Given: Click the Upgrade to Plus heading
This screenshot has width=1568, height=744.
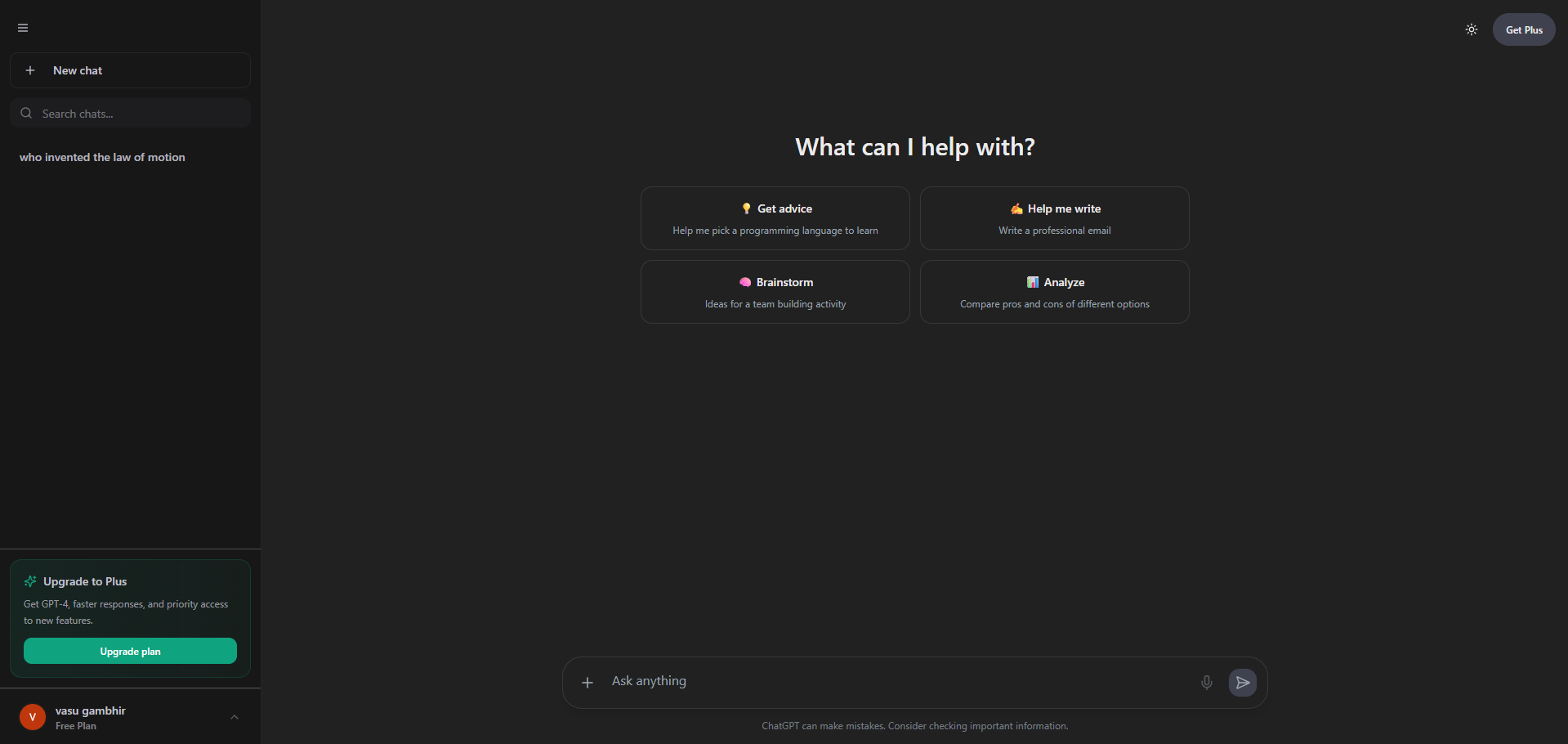Looking at the screenshot, I should pyautogui.click(x=85, y=581).
